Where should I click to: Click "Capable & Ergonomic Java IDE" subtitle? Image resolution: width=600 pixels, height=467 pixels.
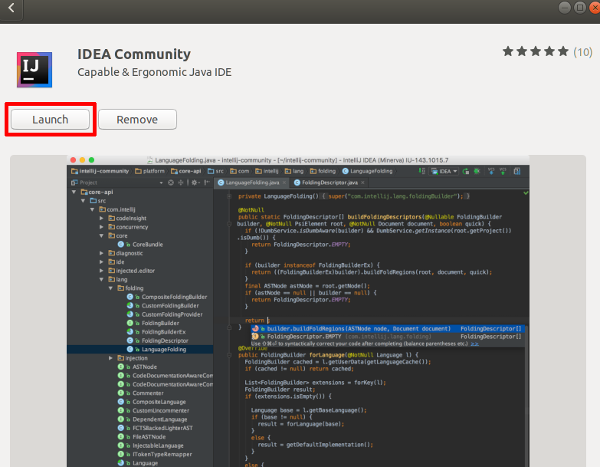154,72
